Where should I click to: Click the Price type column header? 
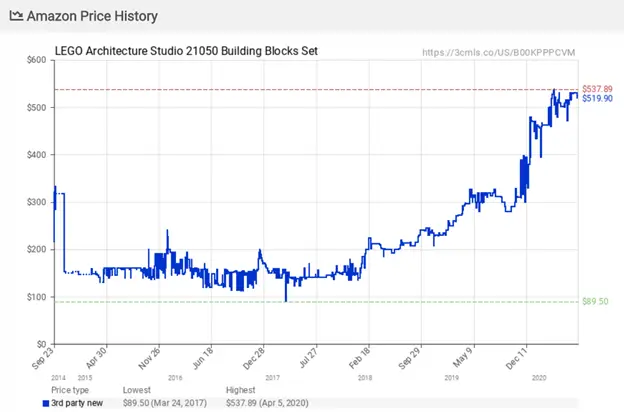(70, 390)
